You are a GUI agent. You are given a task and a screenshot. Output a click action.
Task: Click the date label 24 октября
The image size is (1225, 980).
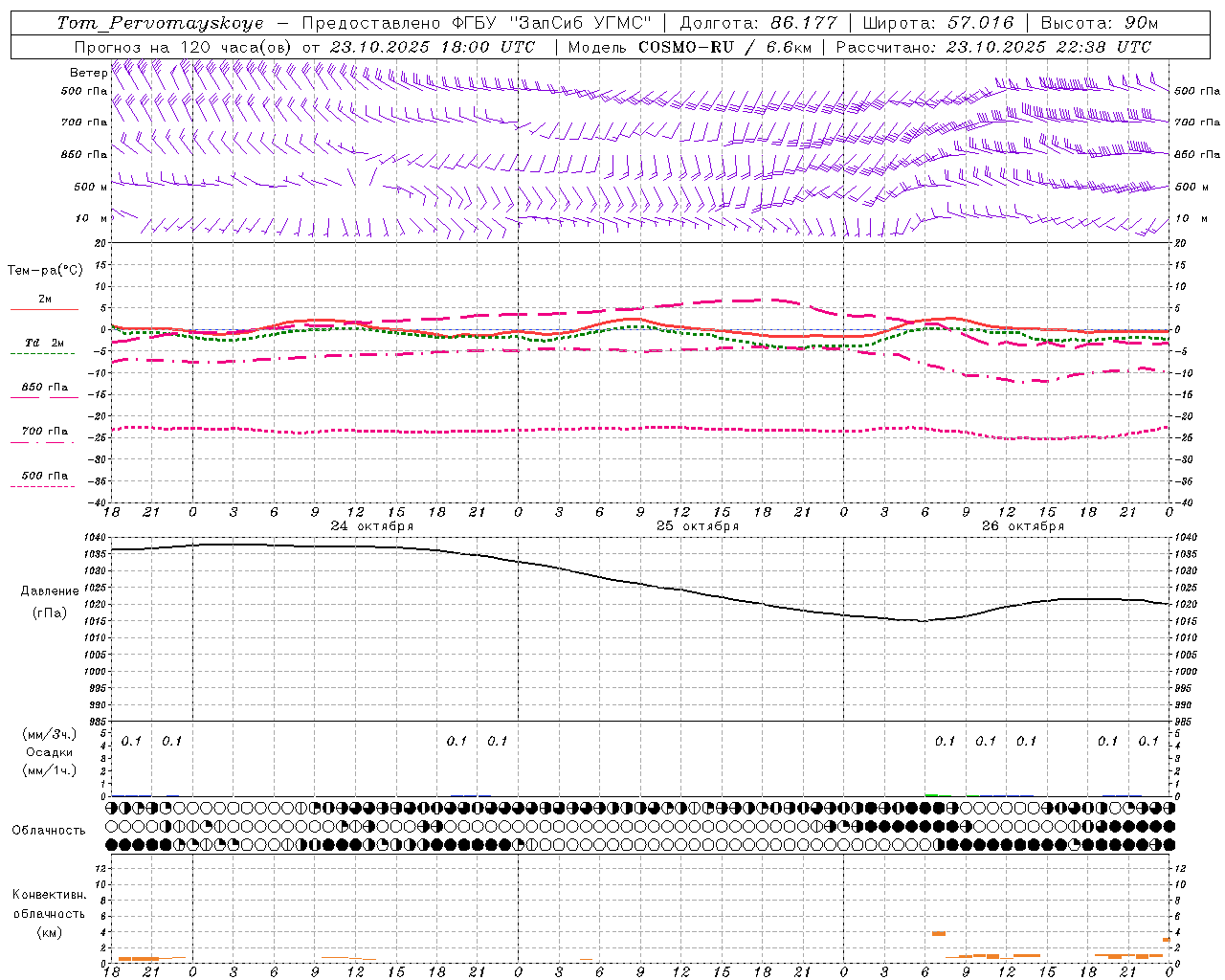coord(371,525)
